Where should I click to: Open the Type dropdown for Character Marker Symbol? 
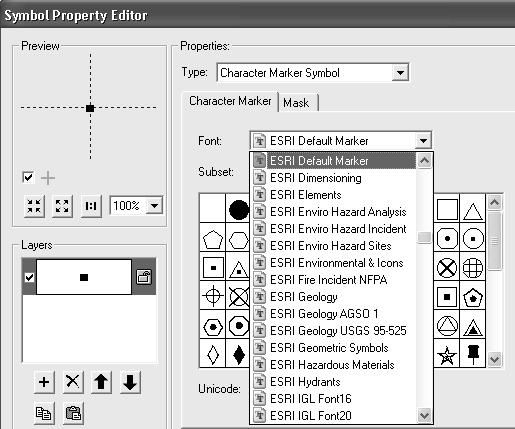pos(400,72)
